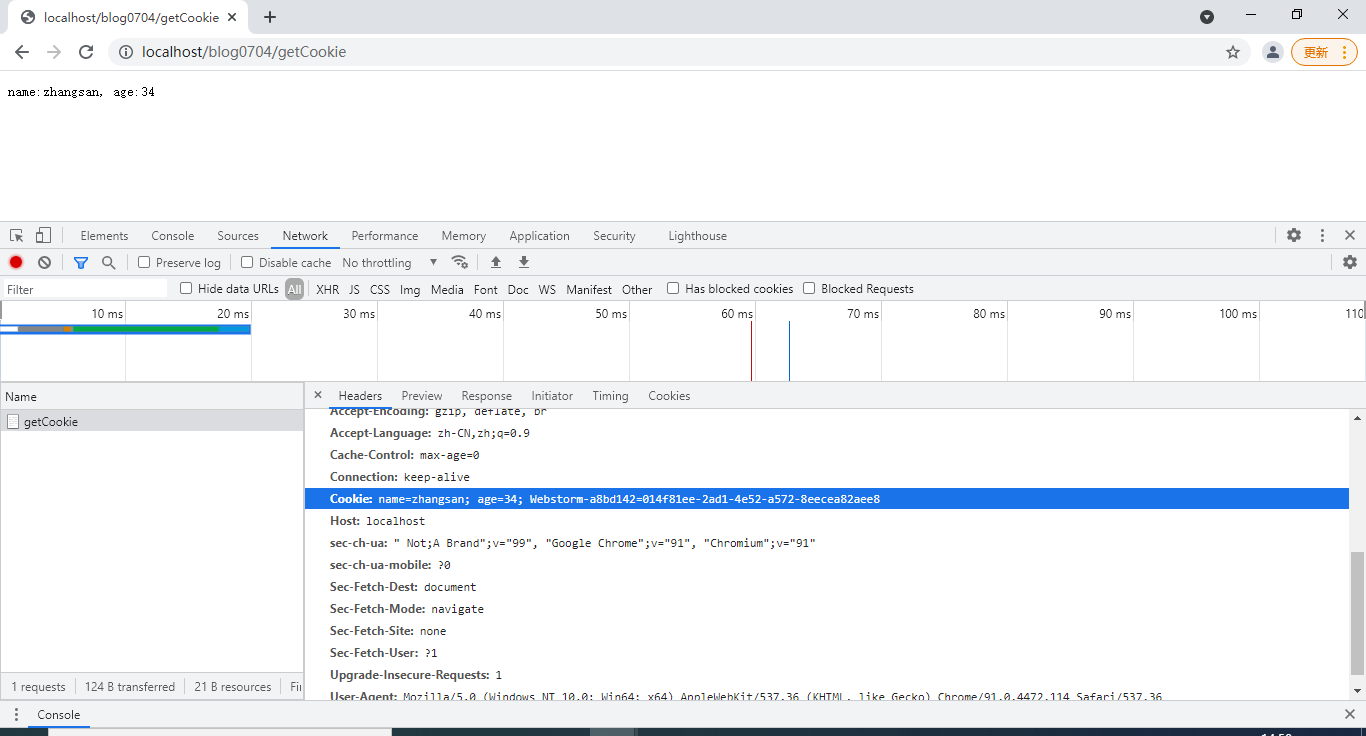Toggle the device toolbar icon
The height and width of the screenshot is (736, 1366).
43,236
